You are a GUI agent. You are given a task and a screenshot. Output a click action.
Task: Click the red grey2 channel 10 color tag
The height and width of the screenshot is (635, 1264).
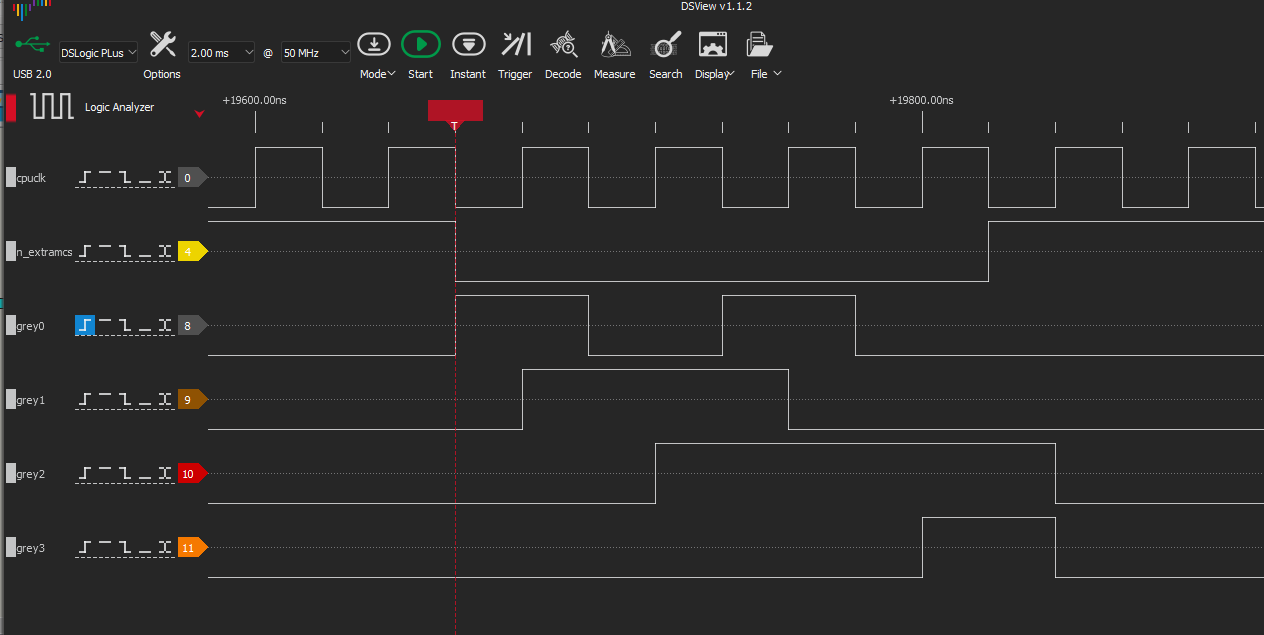pyautogui.click(x=190, y=474)
